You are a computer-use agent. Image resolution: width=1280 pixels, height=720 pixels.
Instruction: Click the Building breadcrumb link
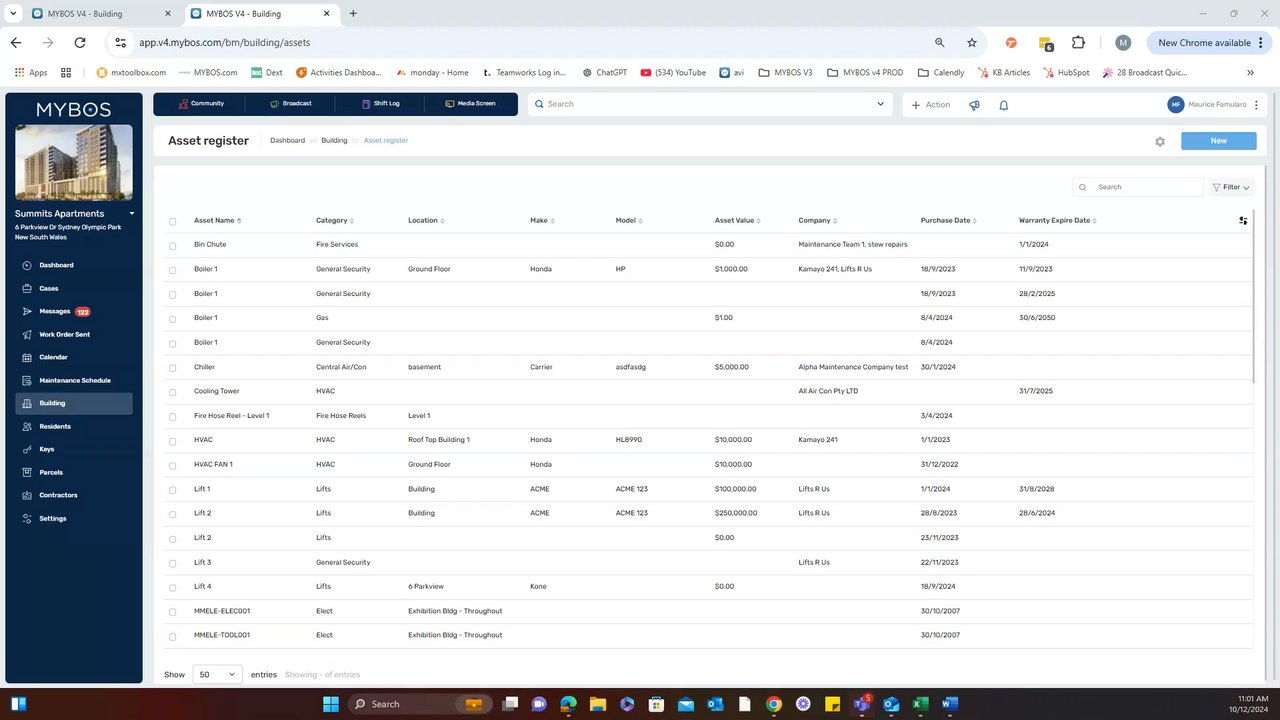coord(334,141)
